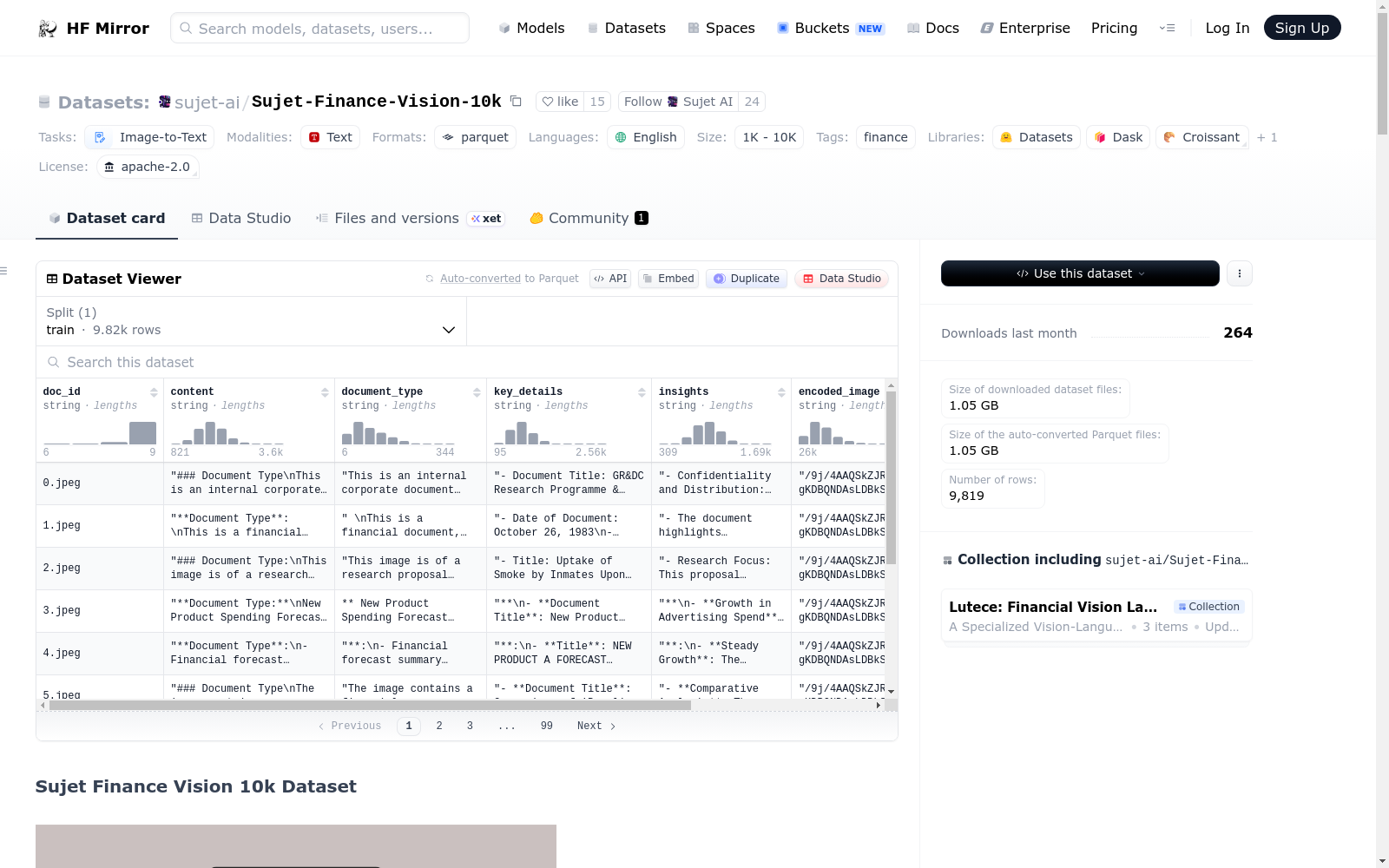Open Datasets in the top navigation
The width and height of the screenshot is (1389, 868).
tap(627, 28)
